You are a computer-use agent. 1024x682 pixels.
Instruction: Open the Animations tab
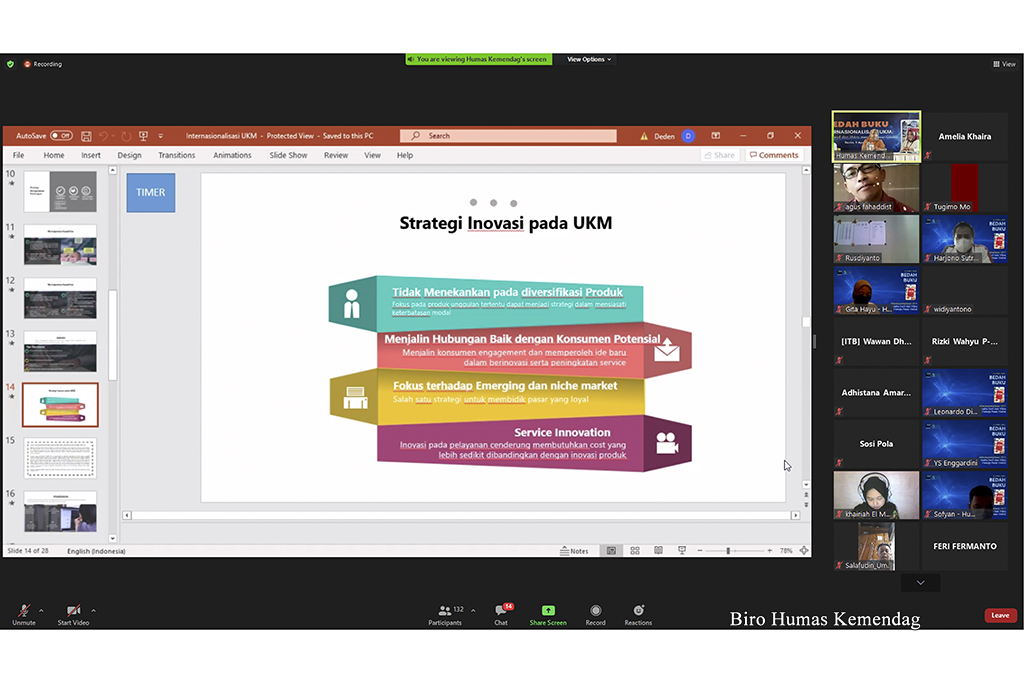(232, 155)
